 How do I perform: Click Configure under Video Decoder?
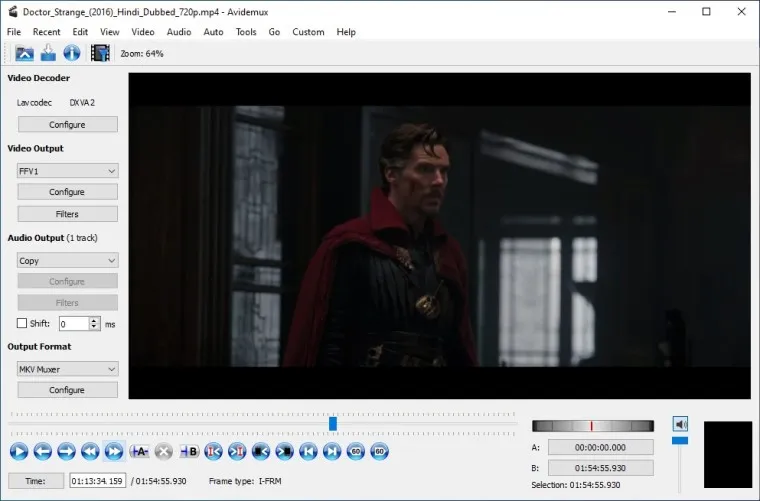pyautogui.click(x=67, y=125)
